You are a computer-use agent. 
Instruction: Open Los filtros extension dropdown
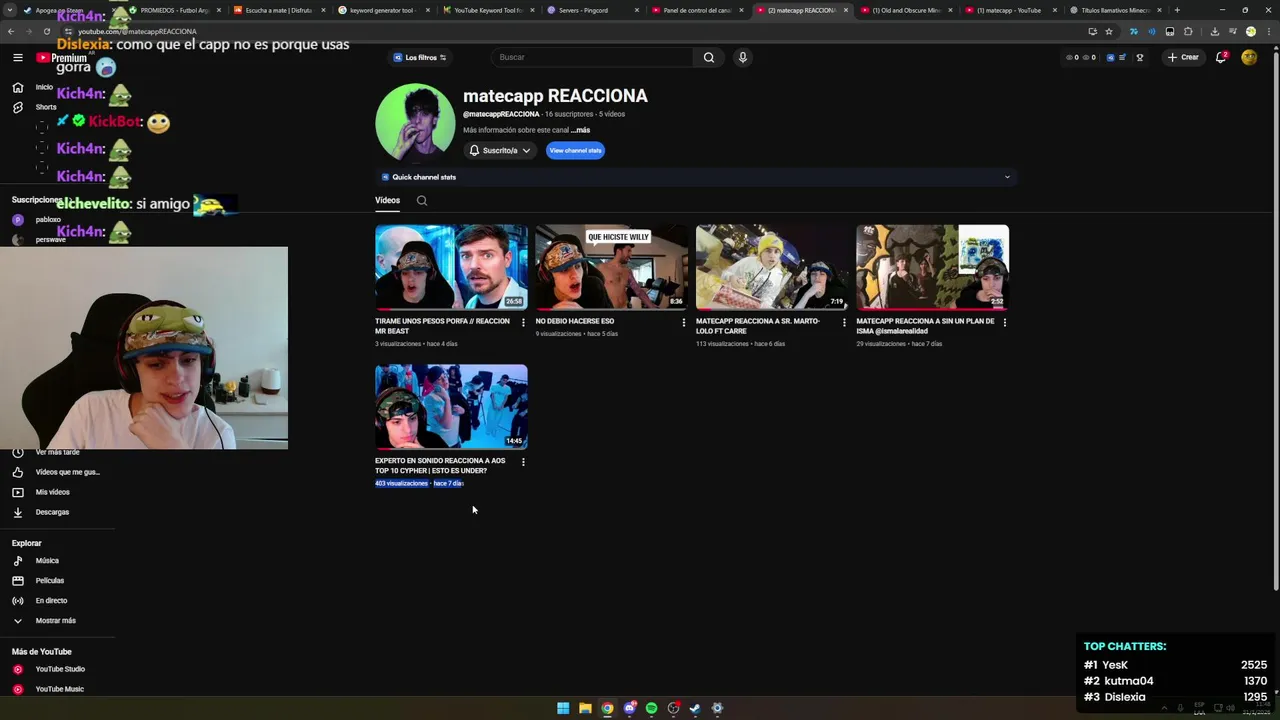point(420,57)
